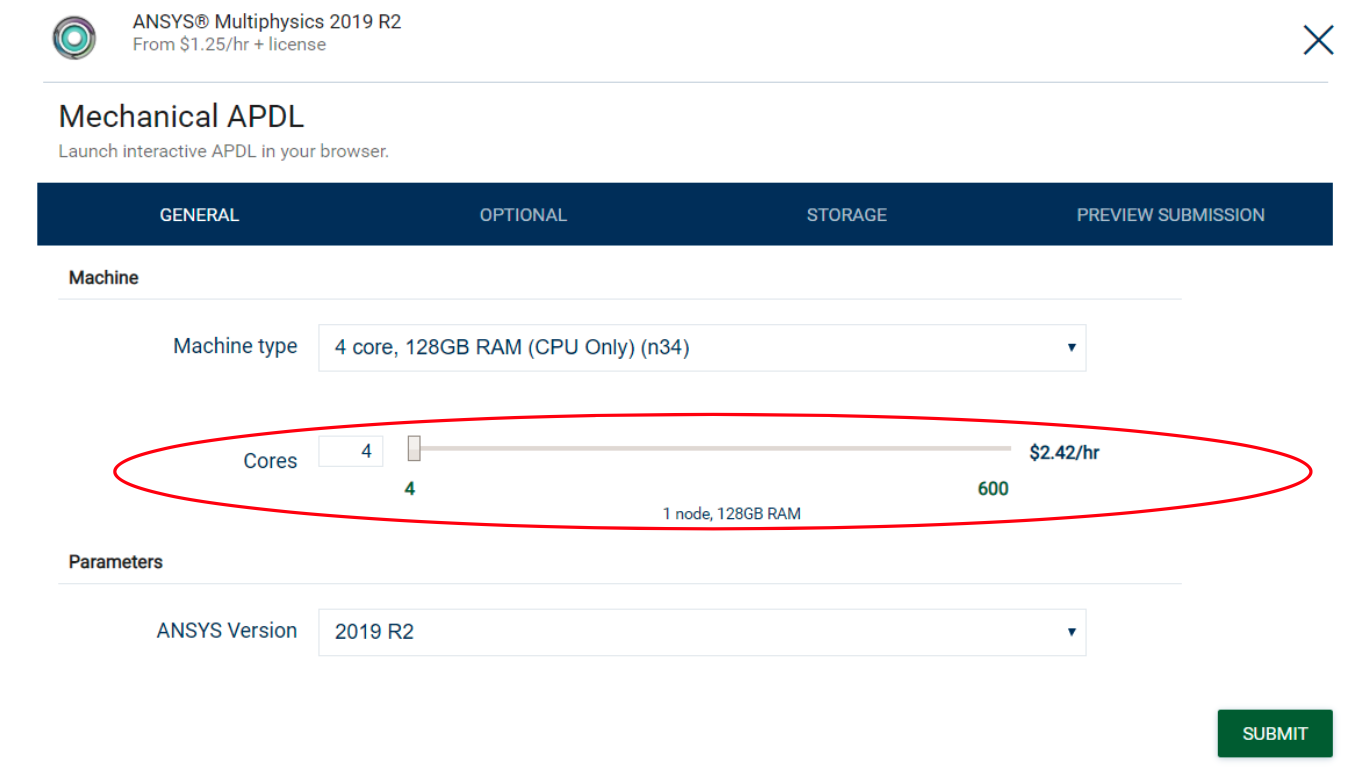Click the 600 maximum cores label
Viewport: 1345px width, 778px height.
(x=993, y=489)
